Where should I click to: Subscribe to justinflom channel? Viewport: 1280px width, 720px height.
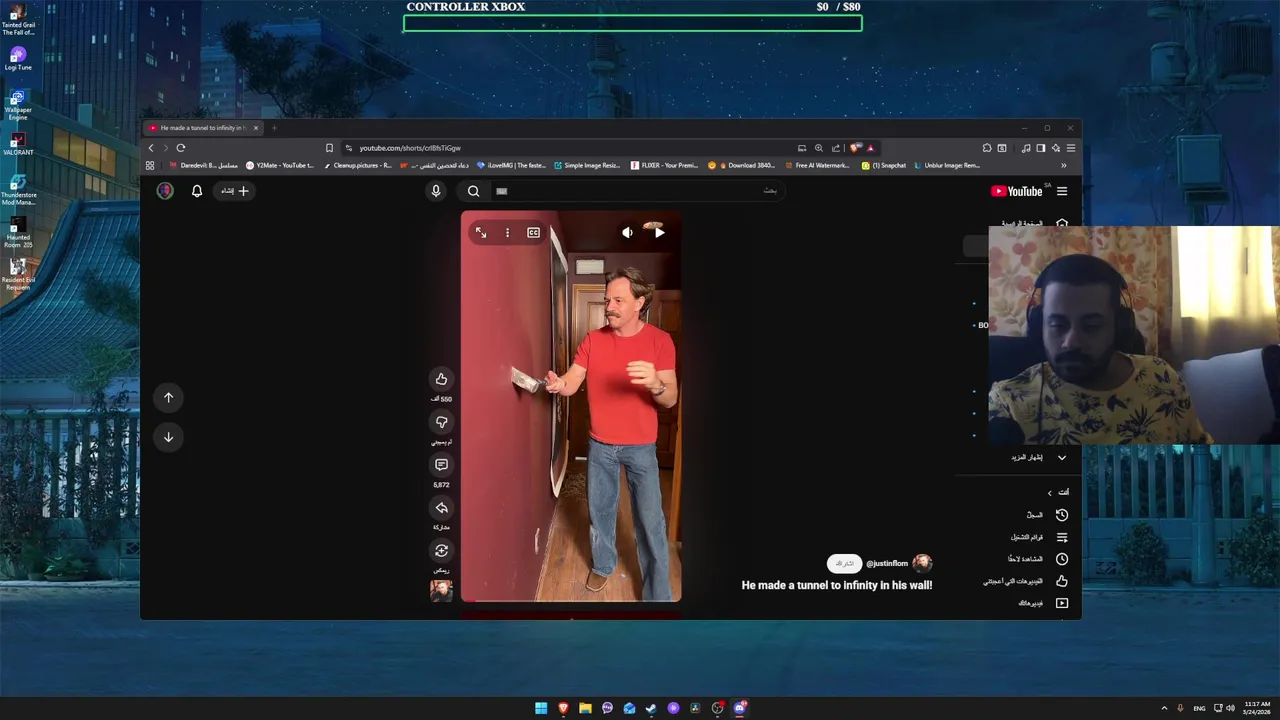(x=844, y=563)
